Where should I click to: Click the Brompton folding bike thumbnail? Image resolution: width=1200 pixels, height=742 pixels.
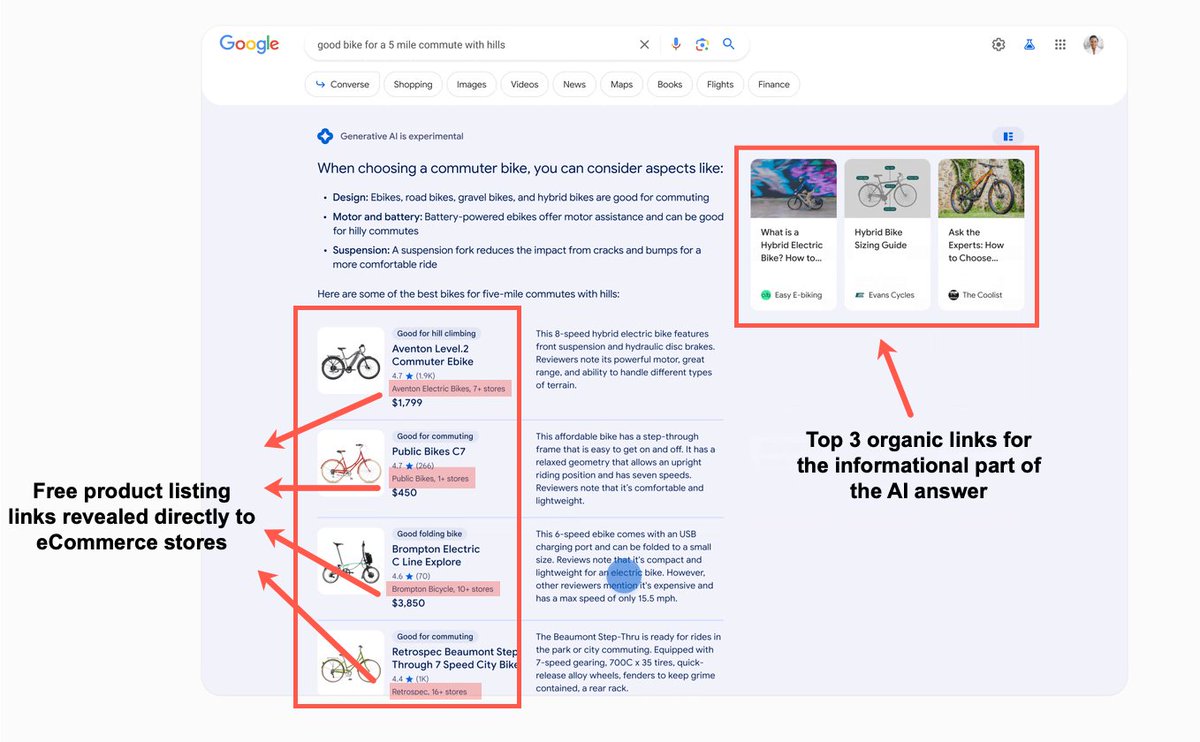click(351, 562)
